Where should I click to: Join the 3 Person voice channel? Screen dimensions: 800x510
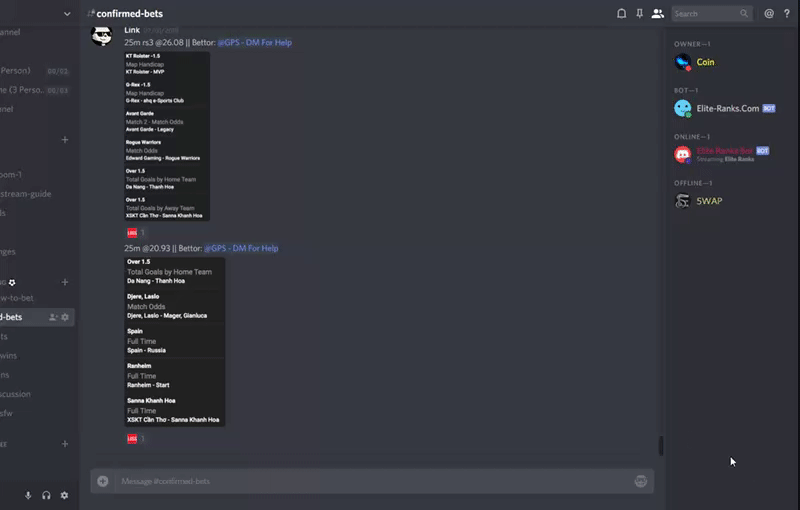point(37,90)
